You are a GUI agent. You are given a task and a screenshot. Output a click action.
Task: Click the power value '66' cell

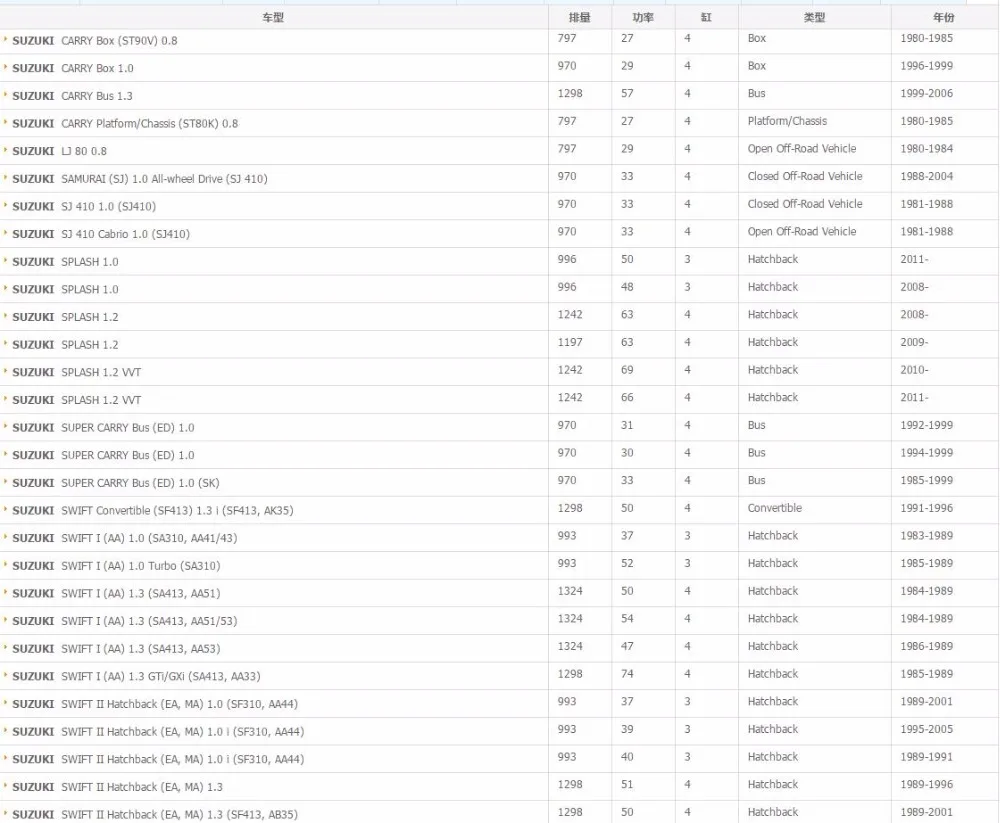coord(627,397)
